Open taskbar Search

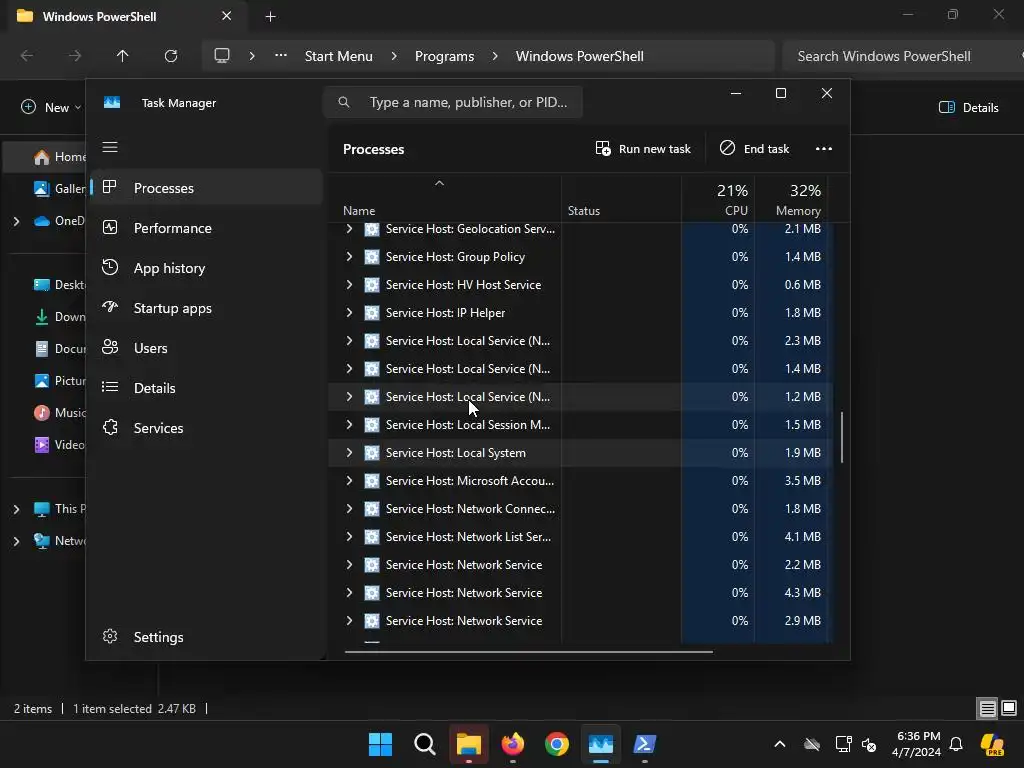click(424, 744)
